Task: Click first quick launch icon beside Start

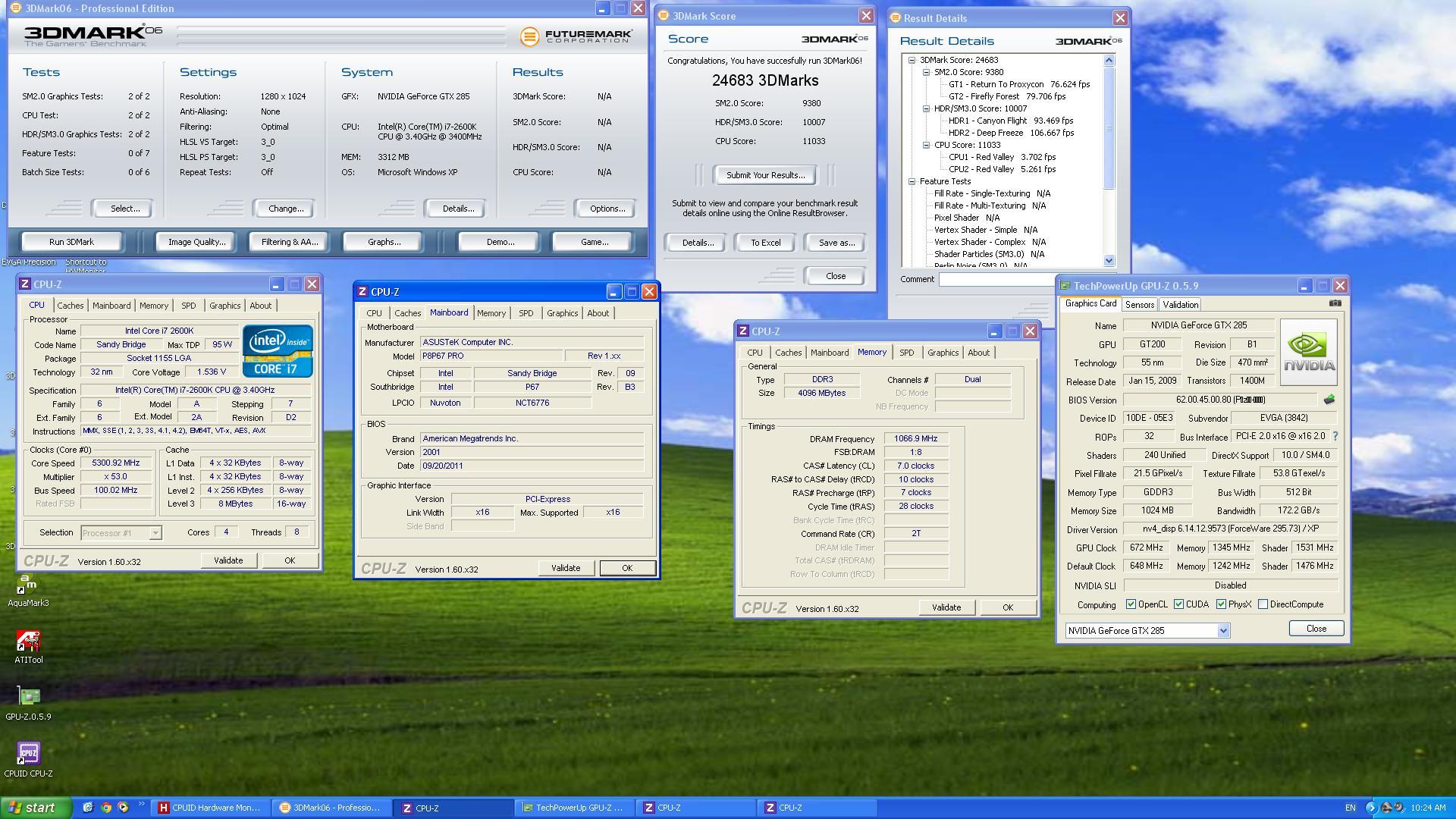Action: point(88,808)
